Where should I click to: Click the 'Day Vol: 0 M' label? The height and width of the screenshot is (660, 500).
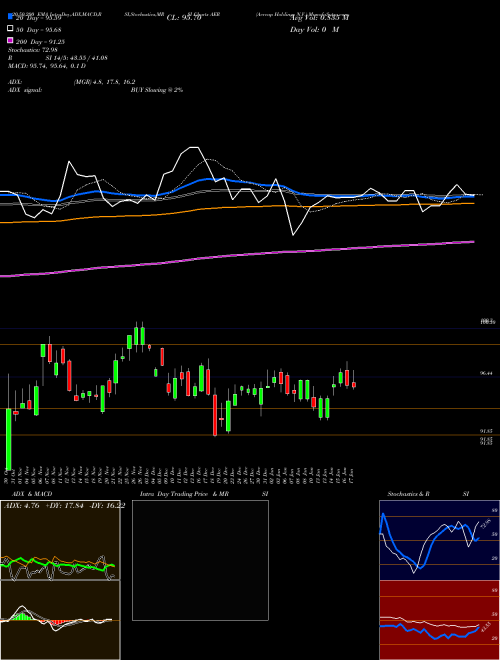pyautogui.click(x=314, y=29)
